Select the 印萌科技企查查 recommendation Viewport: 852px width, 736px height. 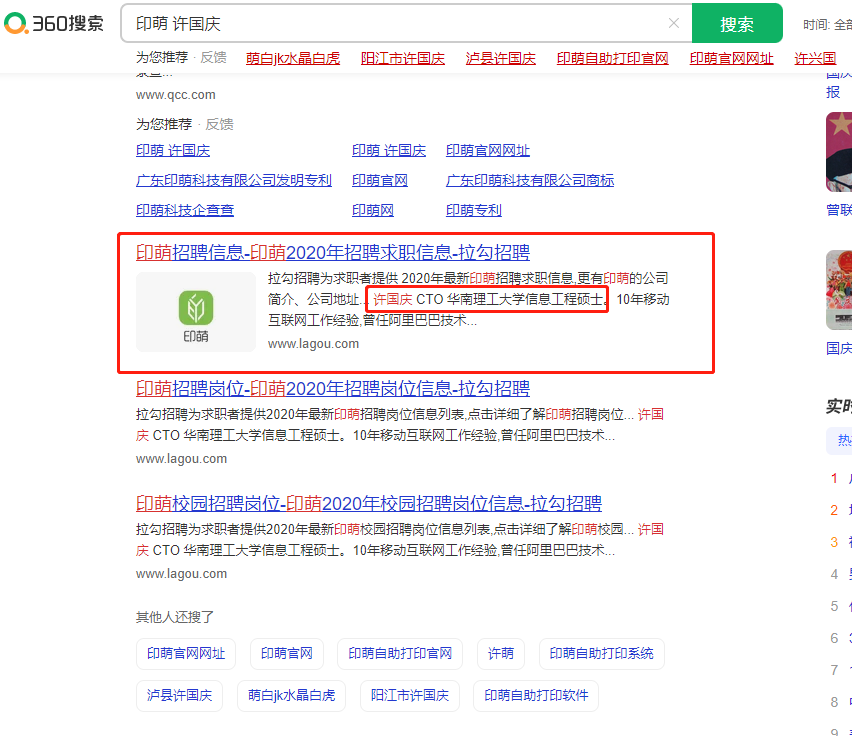click(185, 210)
